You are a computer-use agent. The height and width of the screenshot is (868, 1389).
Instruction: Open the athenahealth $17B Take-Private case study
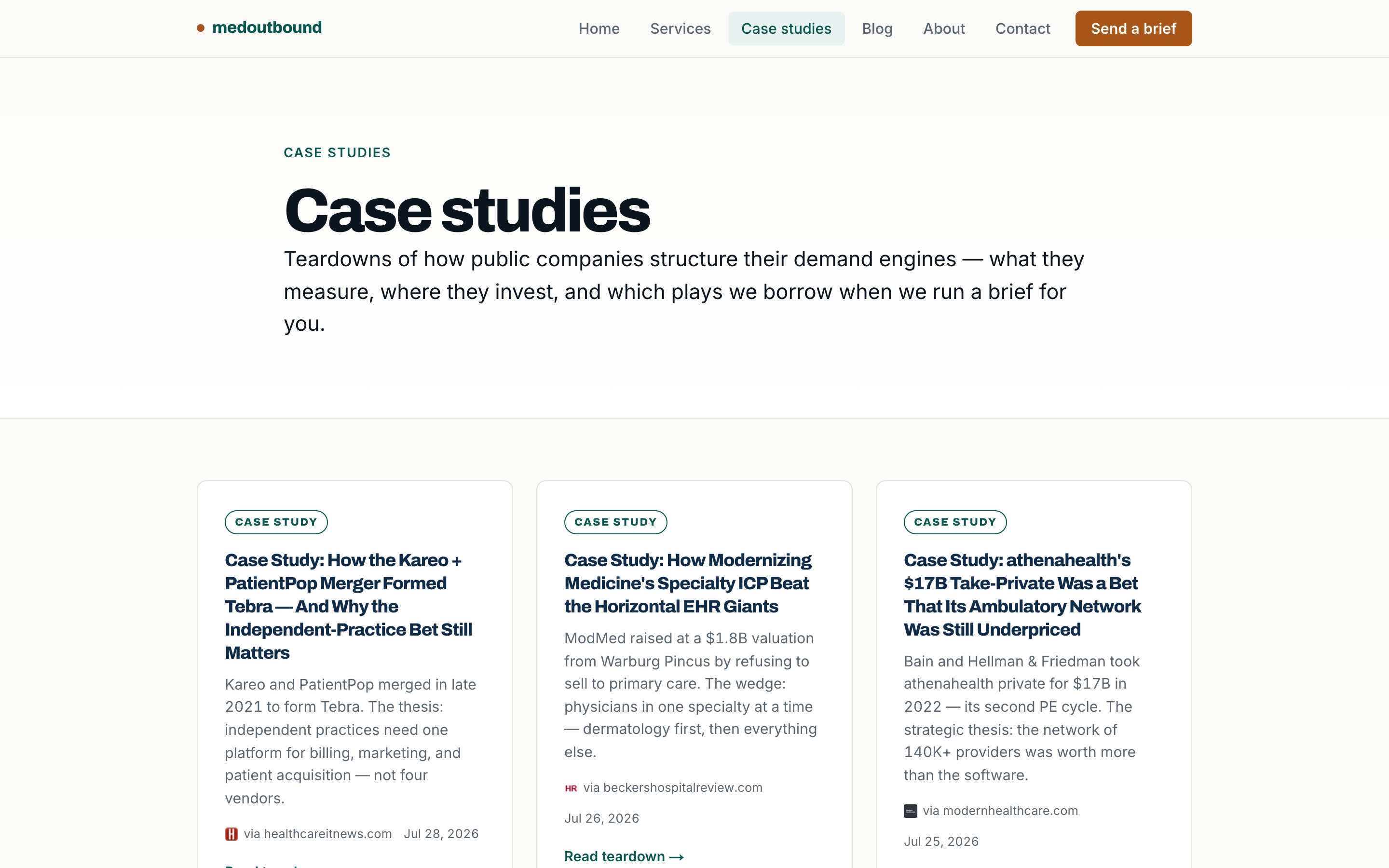[1022, 595]
